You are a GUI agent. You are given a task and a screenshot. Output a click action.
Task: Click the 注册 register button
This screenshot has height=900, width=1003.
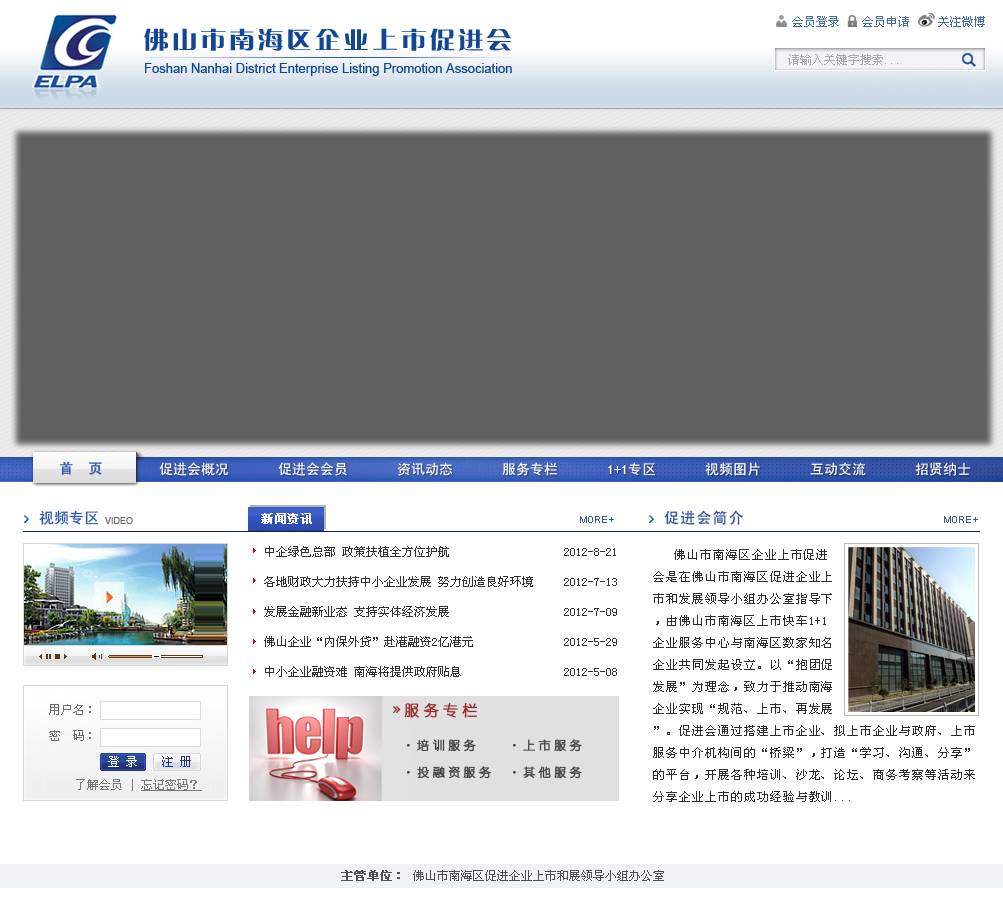(x=177, y=762)
